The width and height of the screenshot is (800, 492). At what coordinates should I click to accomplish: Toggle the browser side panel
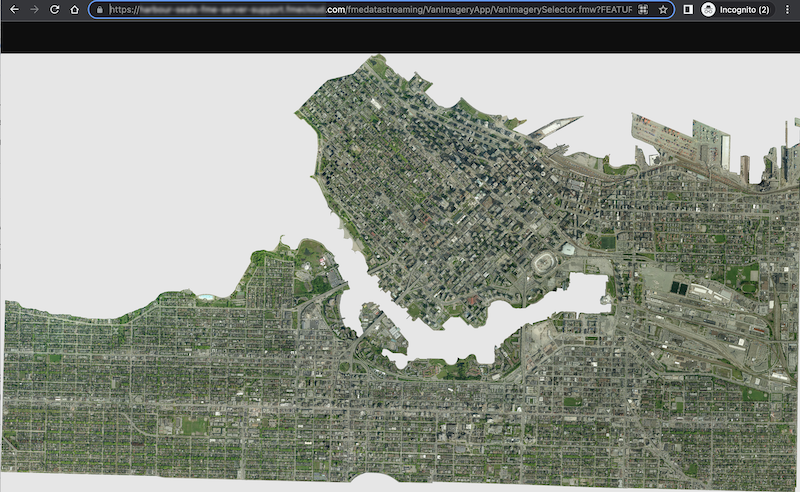tap(688, 9)
